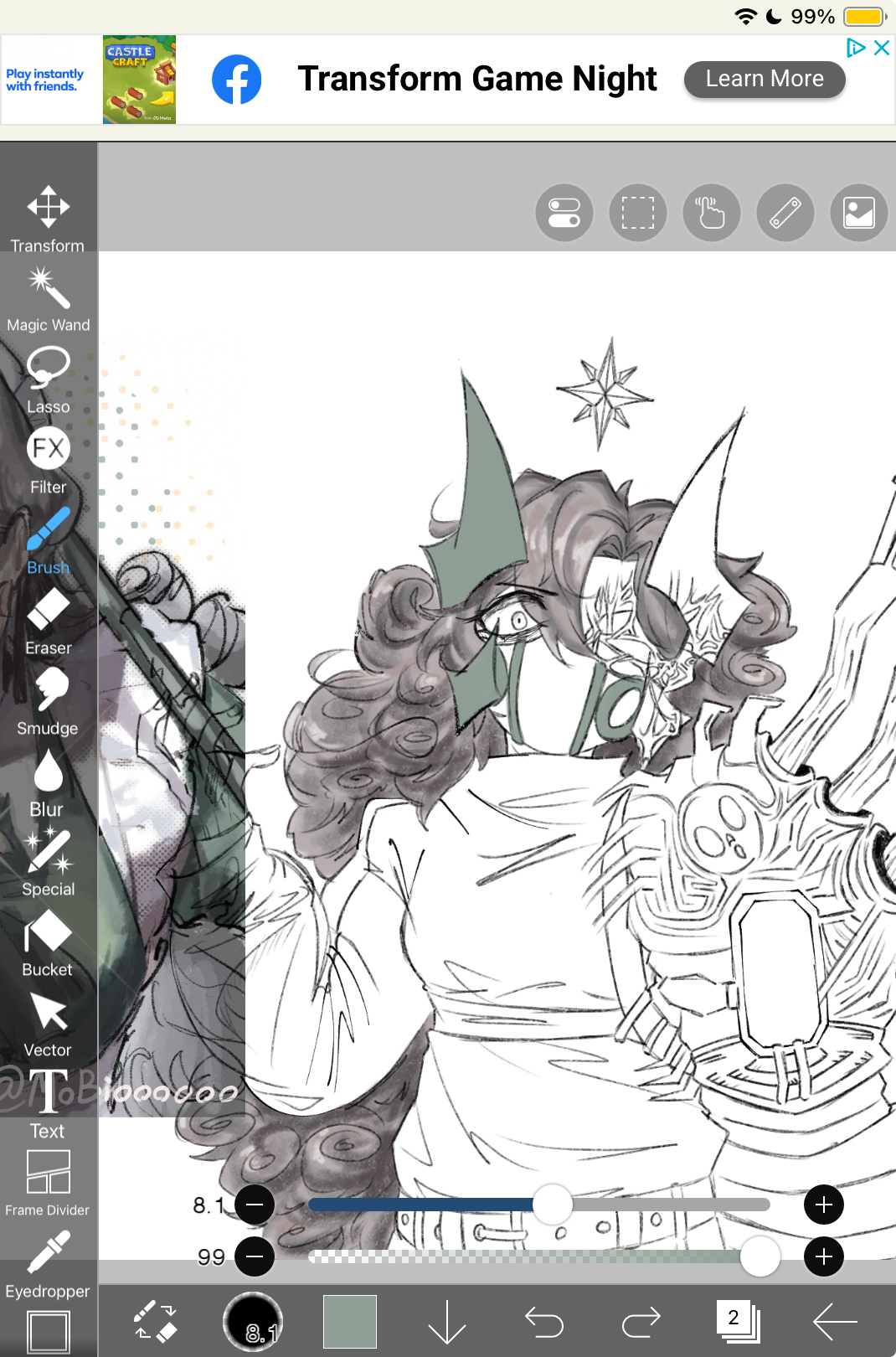Screen dimensions: 896x1357
Task: Open the green-gray color swatch
Action: [350, 1322]
